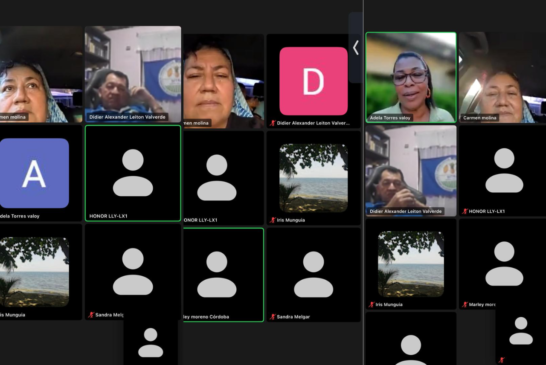Click muted mic icon beside truncated Sandra Melg label
Image resolution: width=546 pixels, height=365 pixels.
[x=91, y=314]
